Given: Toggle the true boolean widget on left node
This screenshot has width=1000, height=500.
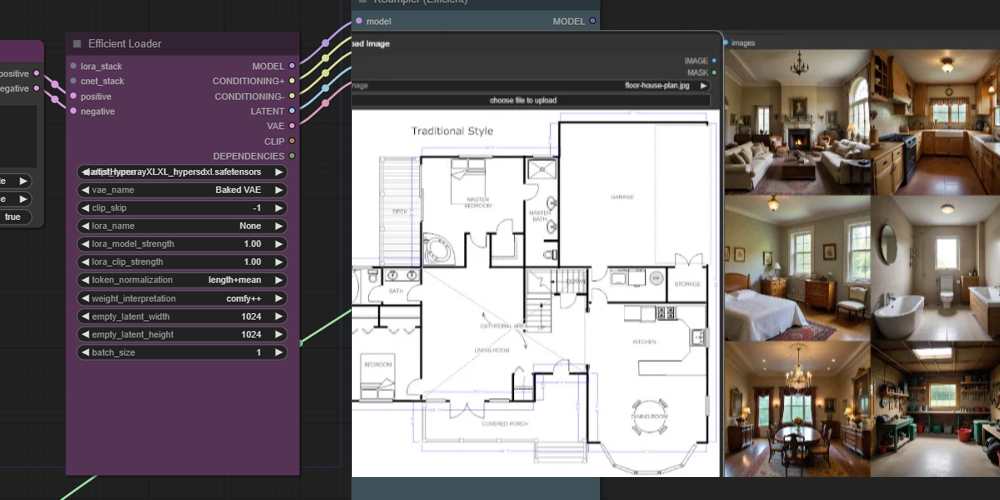Looking at the screenshot, I should tap(15, 217).
